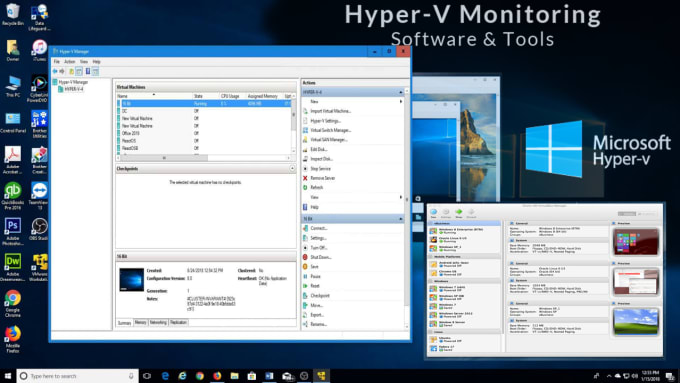This screenshot has width=680, height=383.
Task: Open Virtual SAN Manager
Action: [x=329, y=140]
